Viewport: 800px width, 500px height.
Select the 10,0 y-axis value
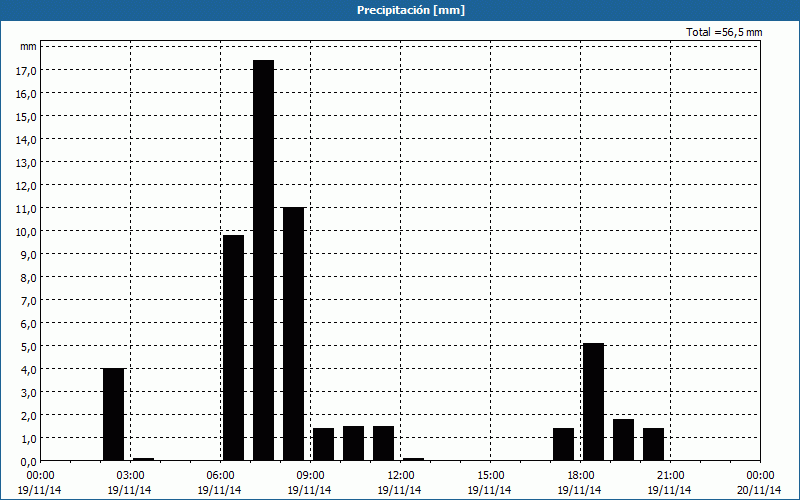point(27,231)
